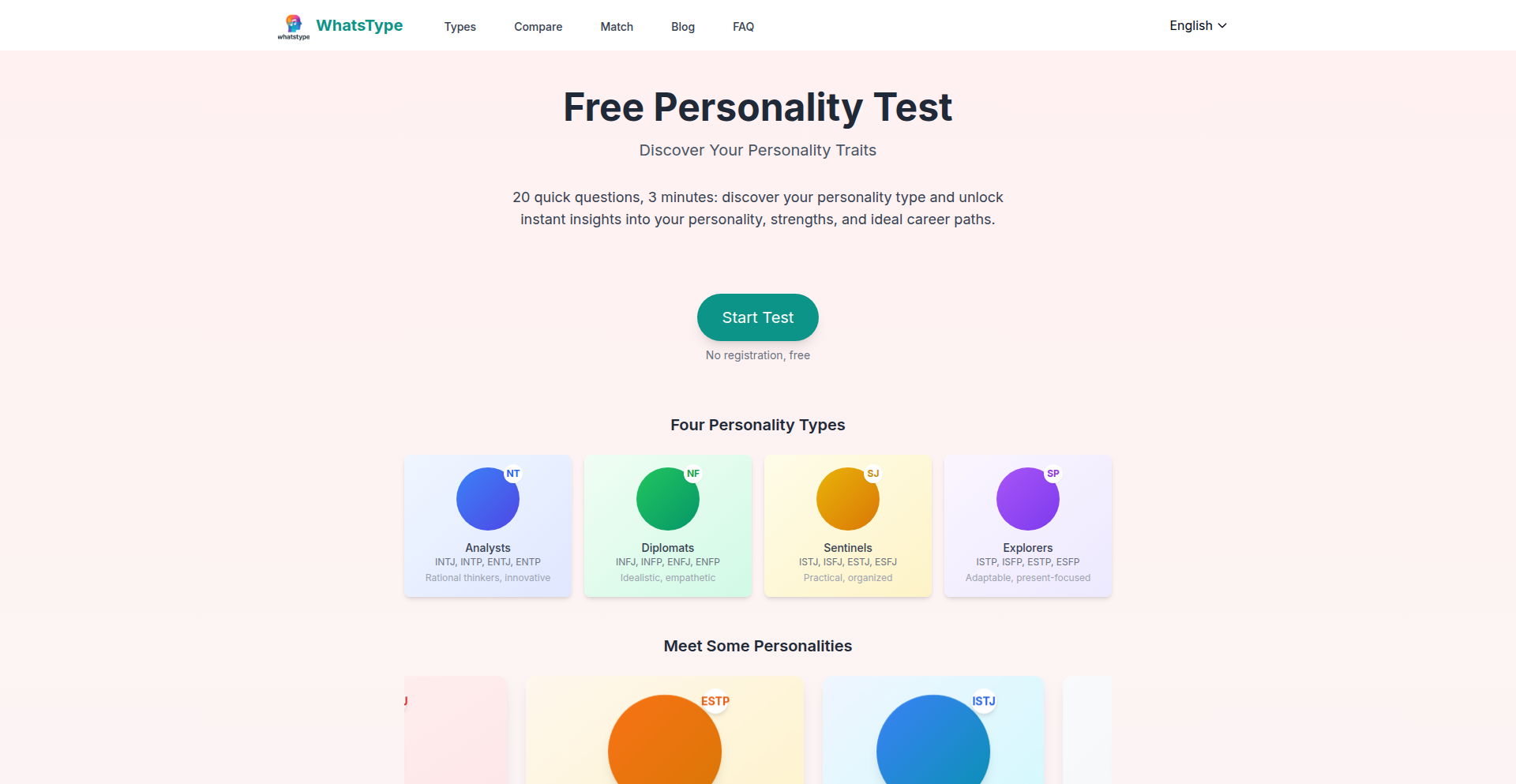Click the WhatsType logo icon
Screen dimensions: 1516x784
(292, 25)
